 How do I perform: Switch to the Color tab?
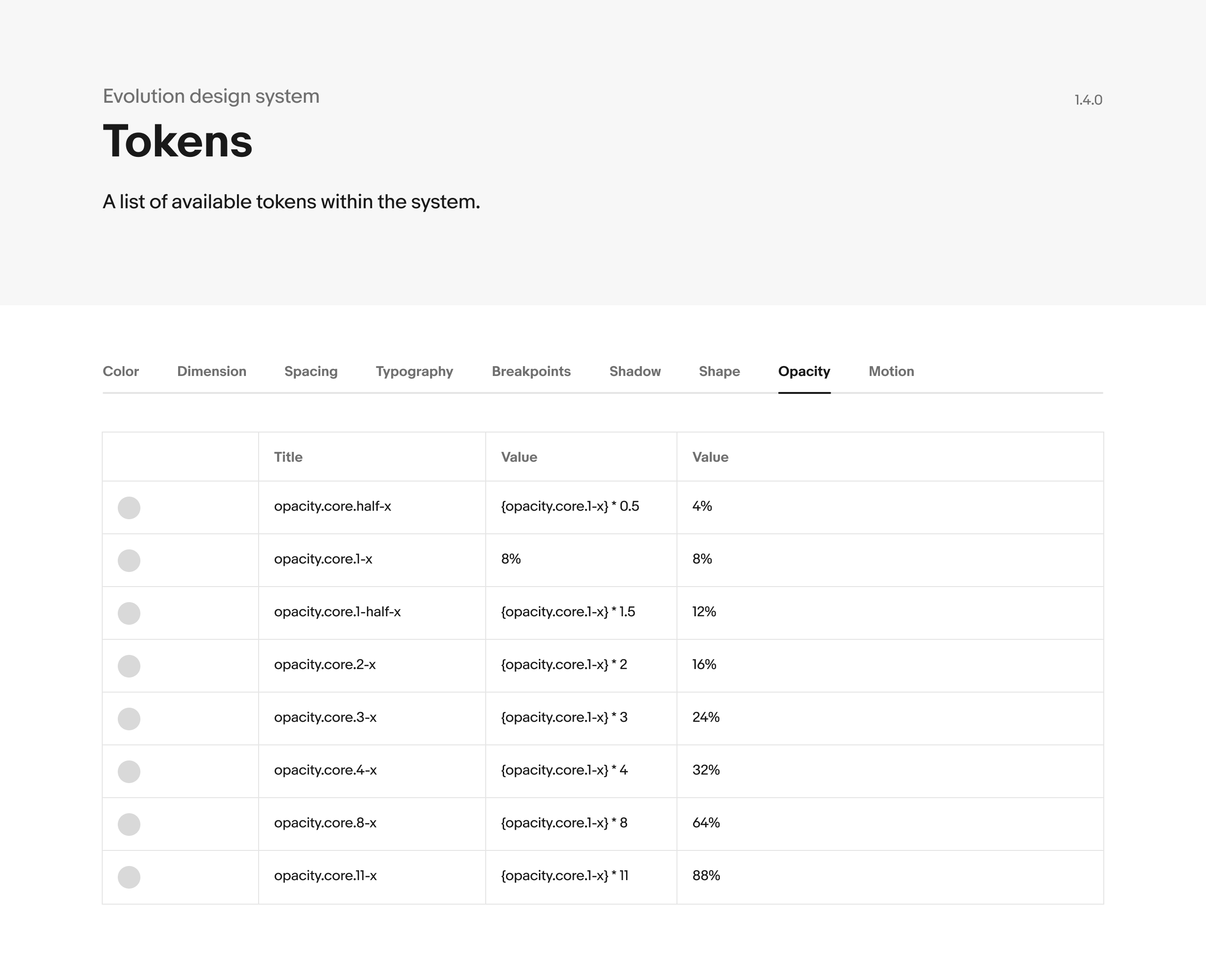121,371
